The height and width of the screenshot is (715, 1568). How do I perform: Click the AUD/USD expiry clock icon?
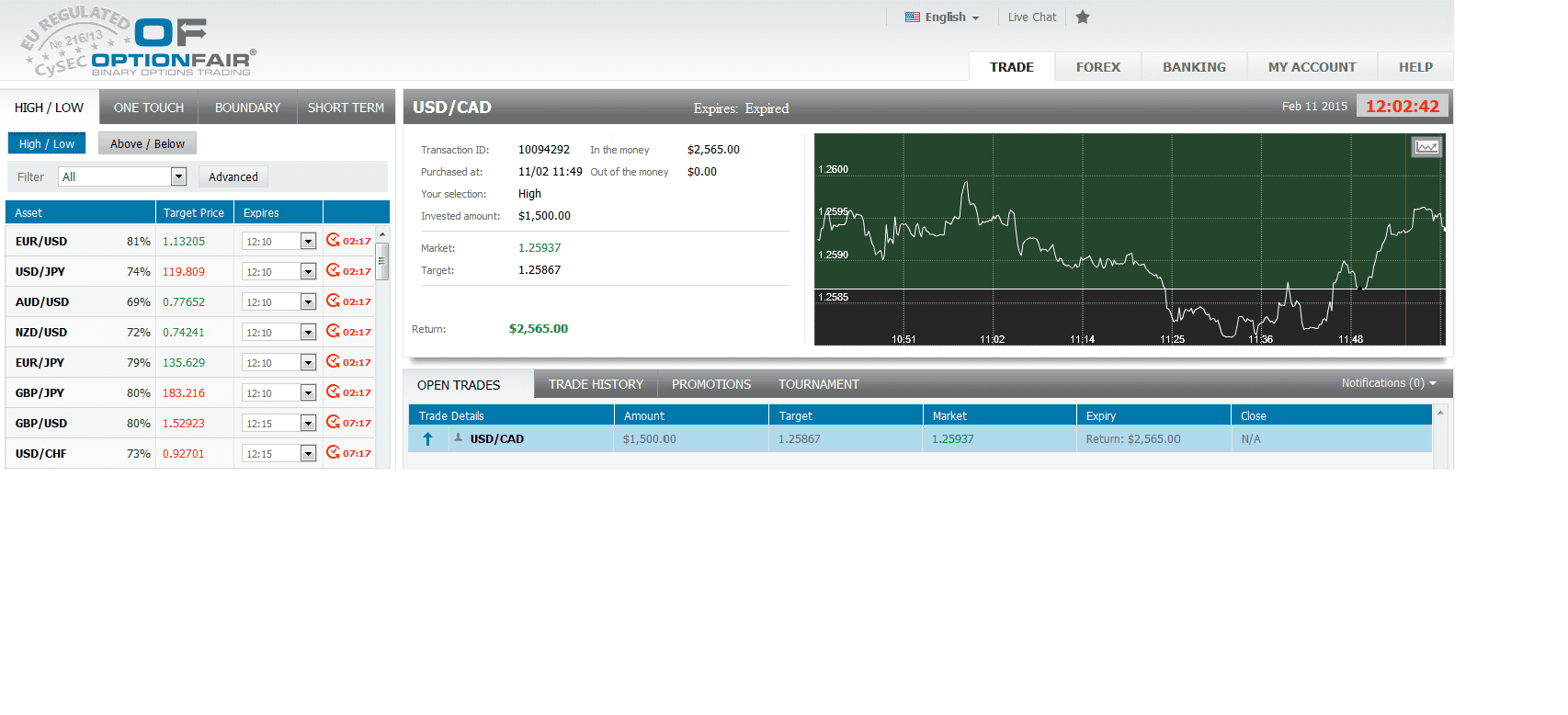coord(333,301)
